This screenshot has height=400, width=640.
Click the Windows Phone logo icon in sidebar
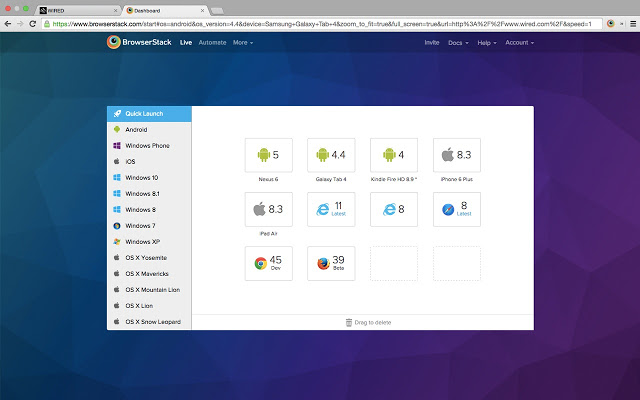click(x=117, y=145)
